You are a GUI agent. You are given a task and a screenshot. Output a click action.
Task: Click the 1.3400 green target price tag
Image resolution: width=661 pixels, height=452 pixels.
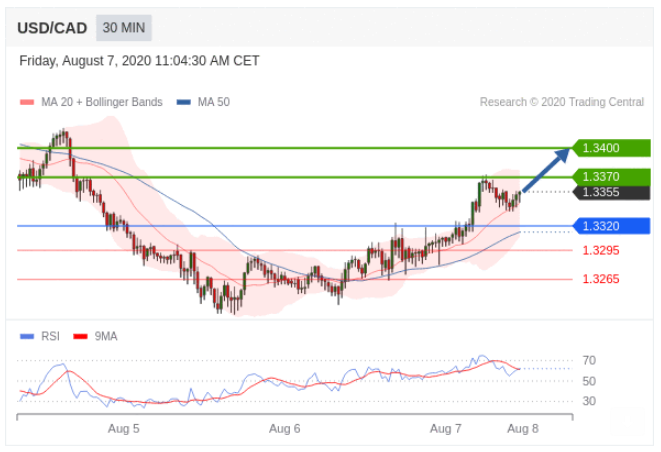[611, 148]
